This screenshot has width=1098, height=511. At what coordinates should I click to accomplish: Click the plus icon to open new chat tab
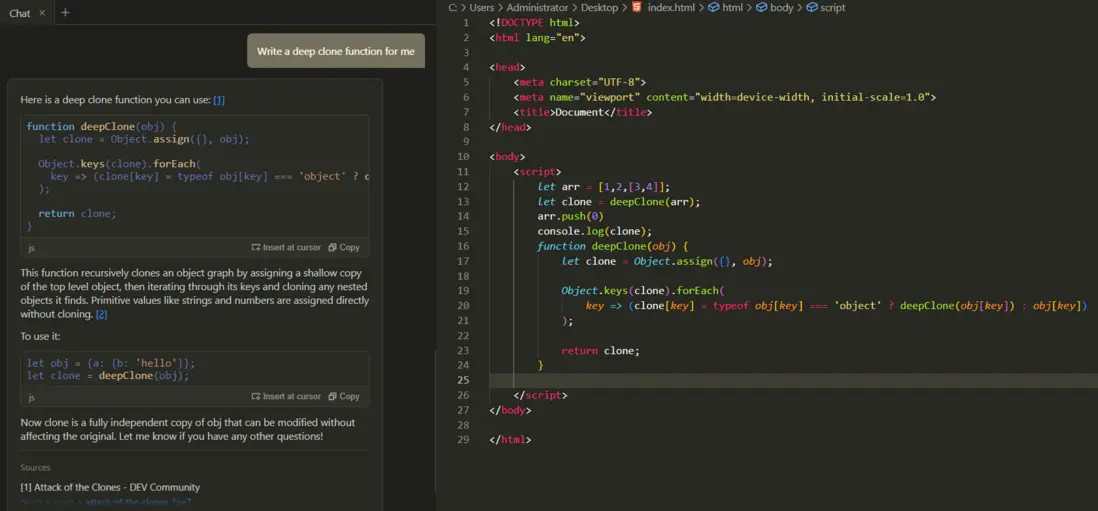pyautogui.click(x=65, y=13)
